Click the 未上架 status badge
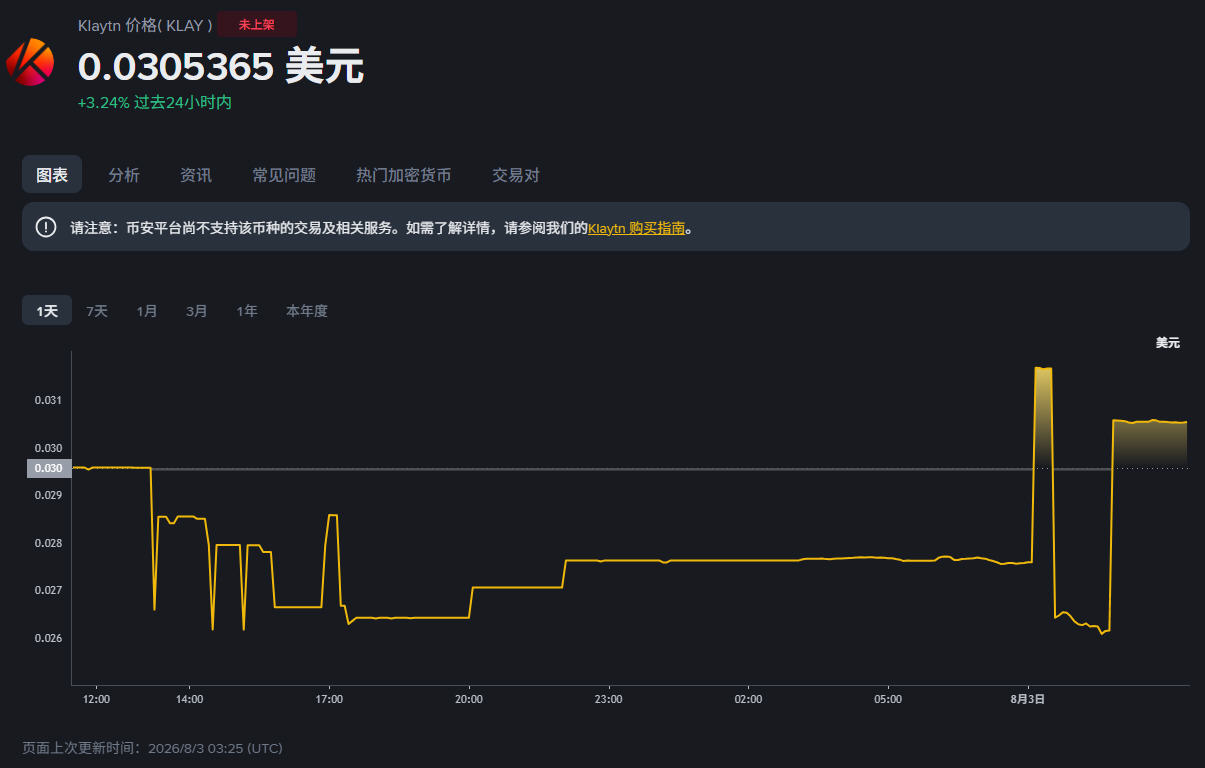This screenshot has width=1205, height=768. (256, 25)
